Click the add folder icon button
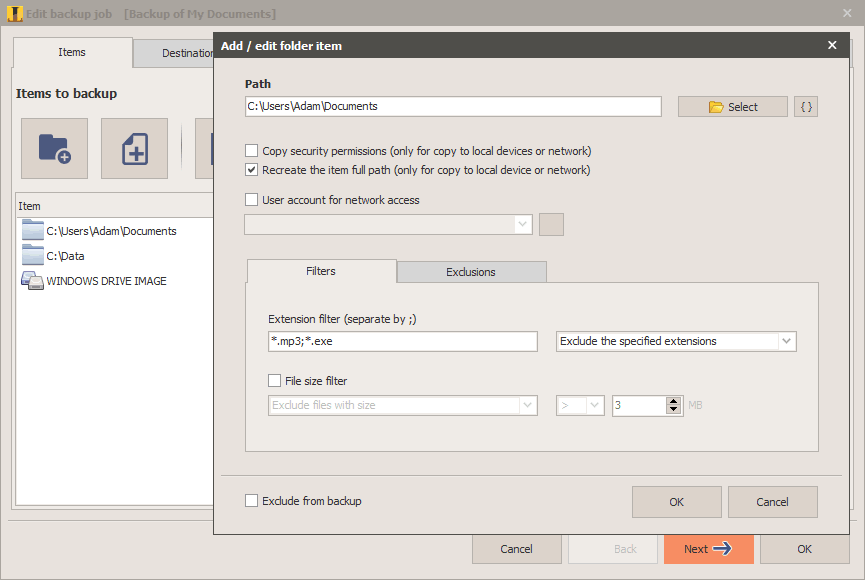The image size is (865, 580). coord(54,149)
